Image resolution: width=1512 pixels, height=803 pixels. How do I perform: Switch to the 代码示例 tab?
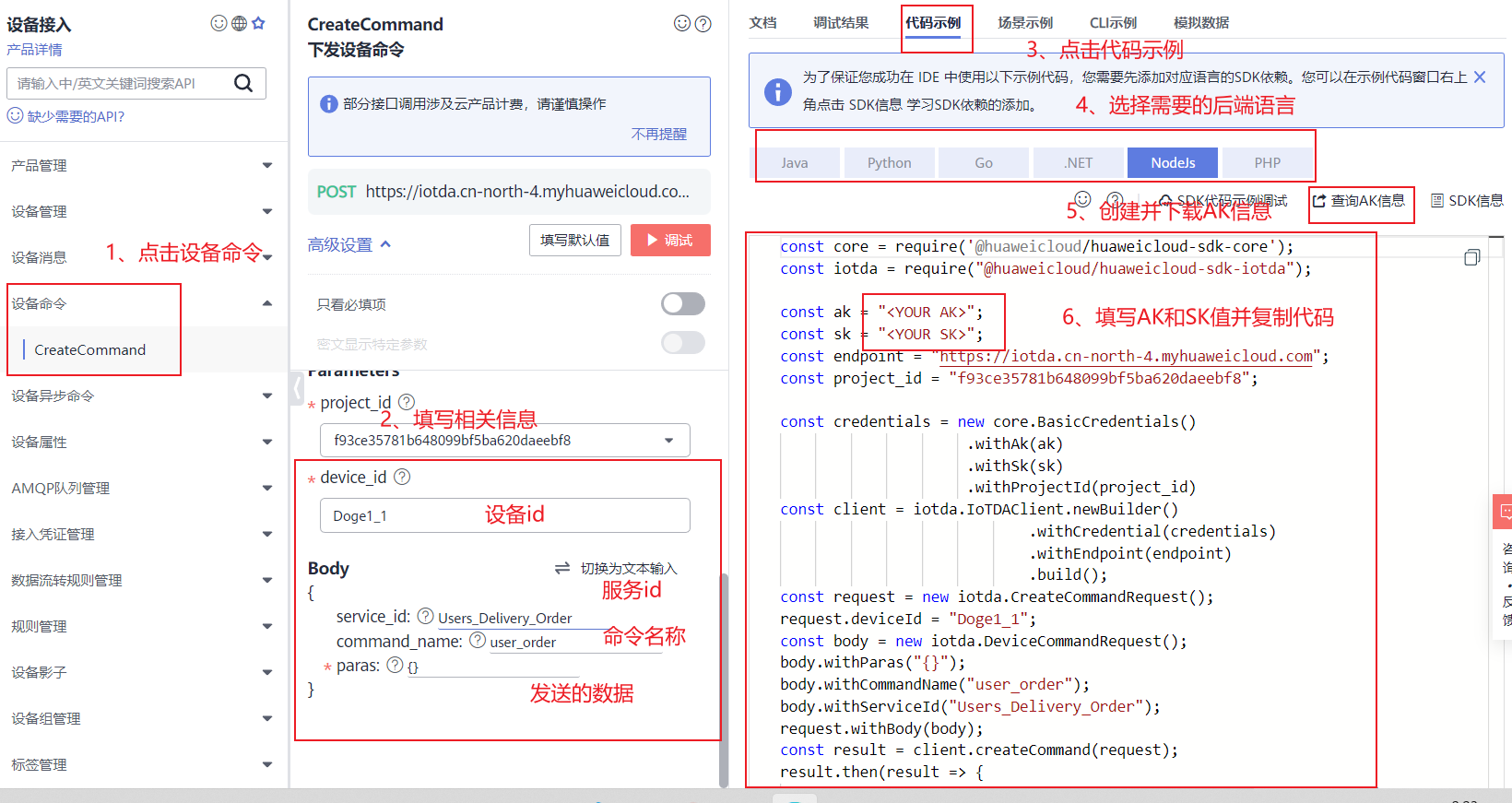[x=933, y=23]
